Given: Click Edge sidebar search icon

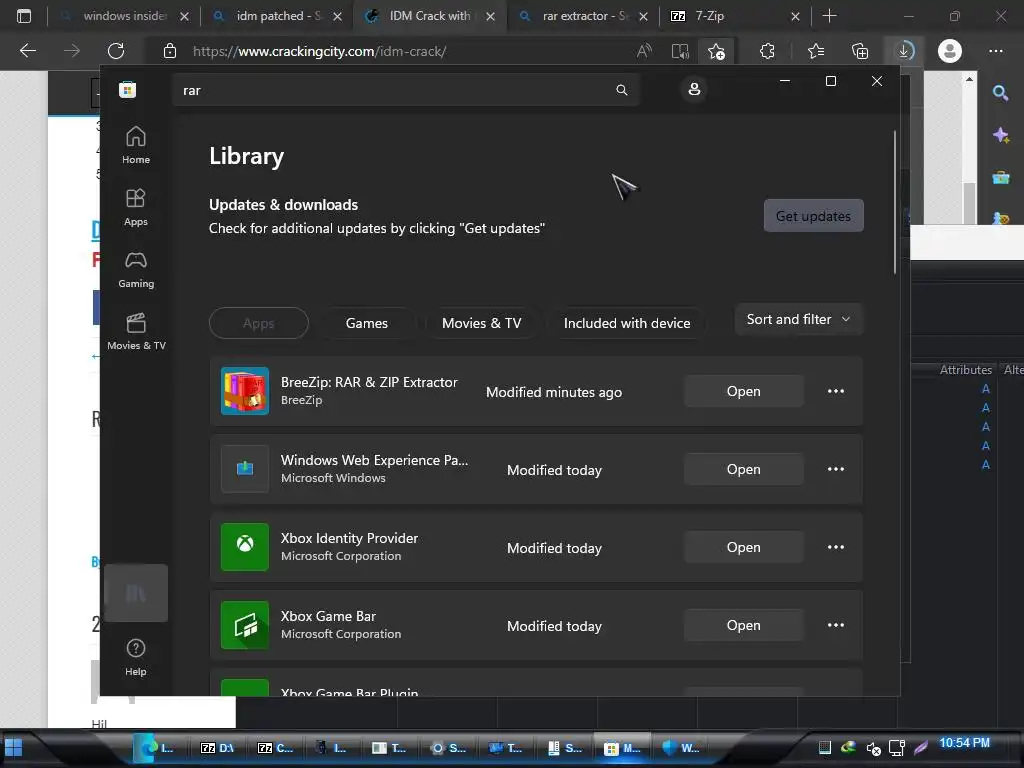Looking at the screenshot, I should pos(1000,93).
